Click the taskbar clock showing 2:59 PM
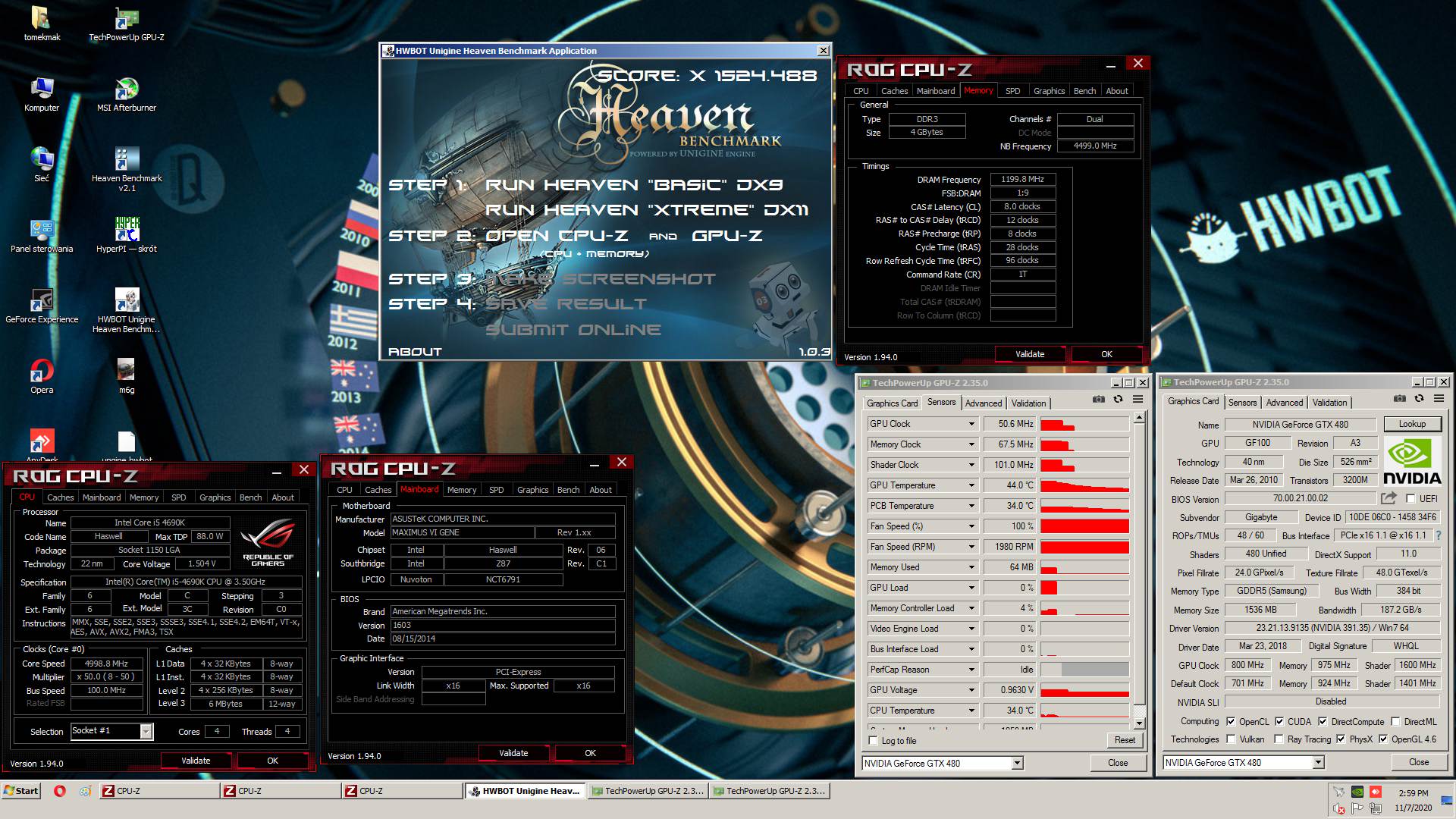The width and height of the screenshot is (1456, 819). (x=1414, y=793)
